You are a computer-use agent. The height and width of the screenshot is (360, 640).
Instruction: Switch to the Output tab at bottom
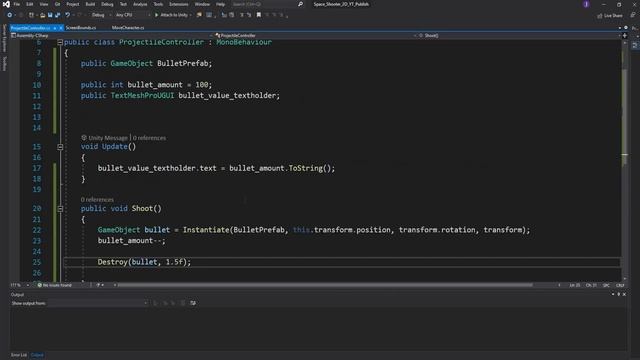(37, 355)
